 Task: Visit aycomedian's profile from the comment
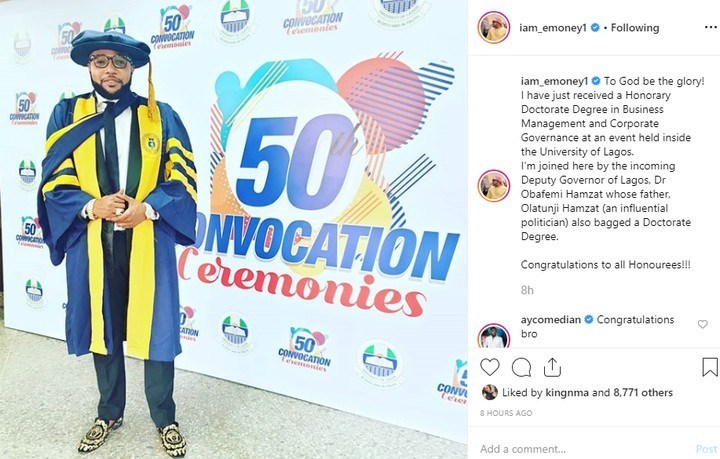coord(551,319)
